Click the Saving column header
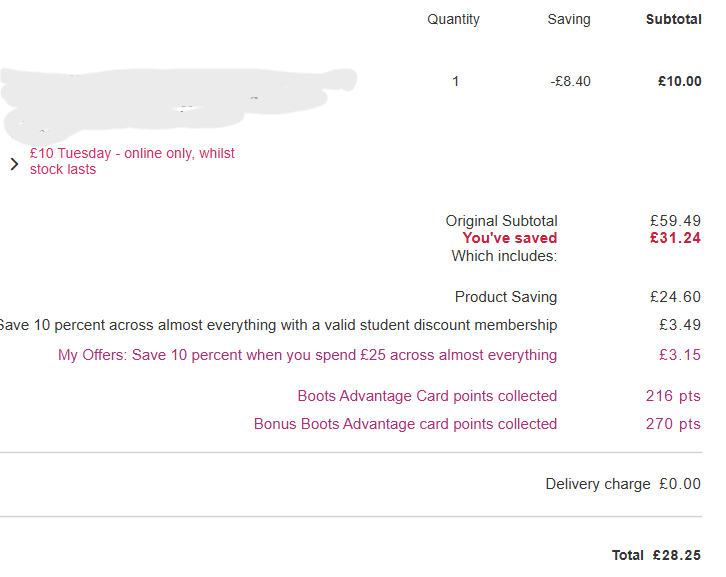The image size is (726, 577). pos(569,19)
